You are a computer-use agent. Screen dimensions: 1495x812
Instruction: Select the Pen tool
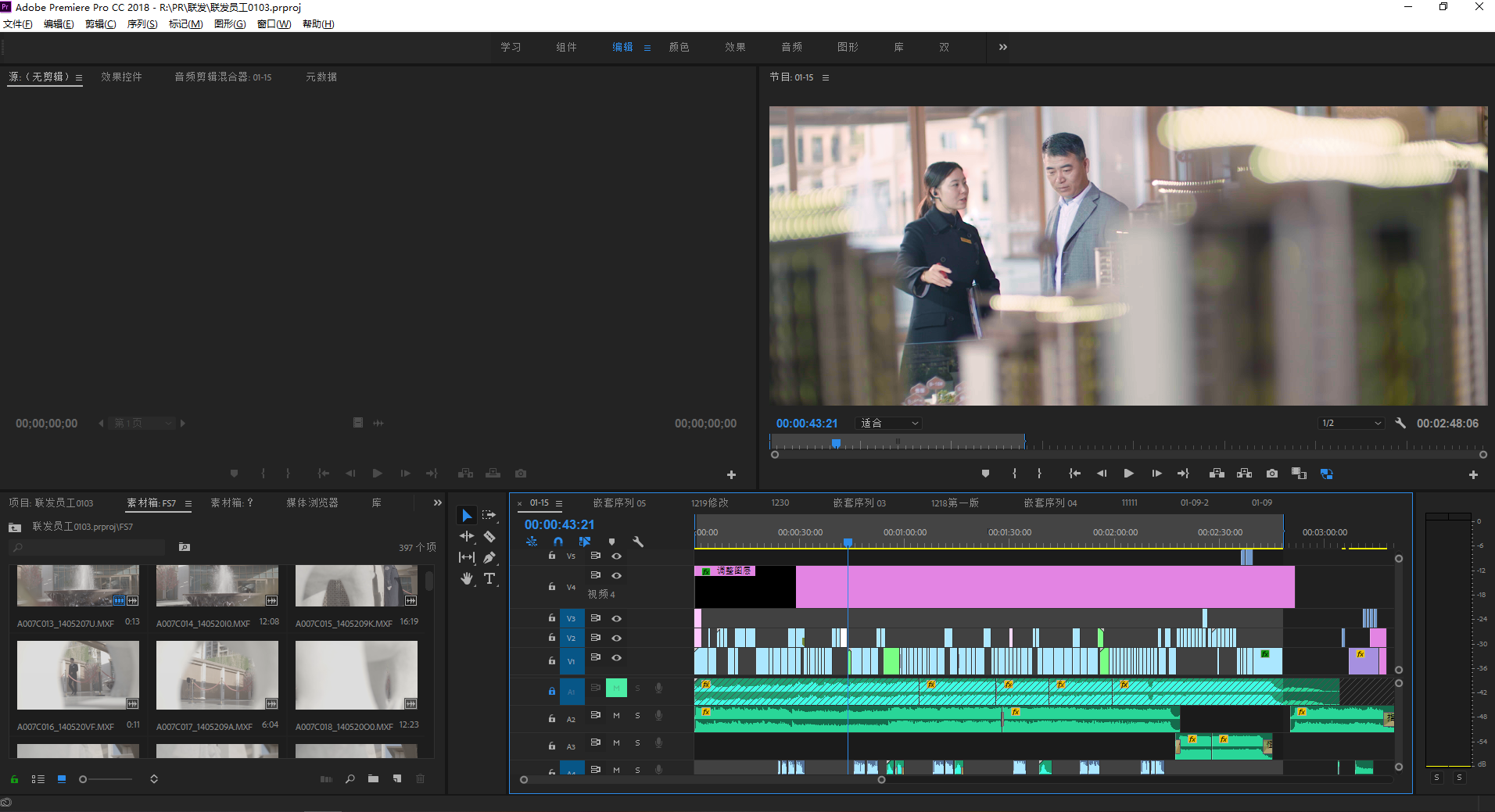(x=489, y=557)
